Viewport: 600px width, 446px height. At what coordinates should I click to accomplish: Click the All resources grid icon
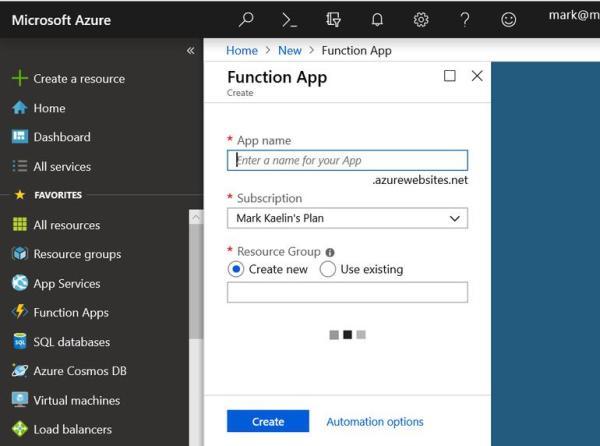pyautogui.click(x=20, y=225)
